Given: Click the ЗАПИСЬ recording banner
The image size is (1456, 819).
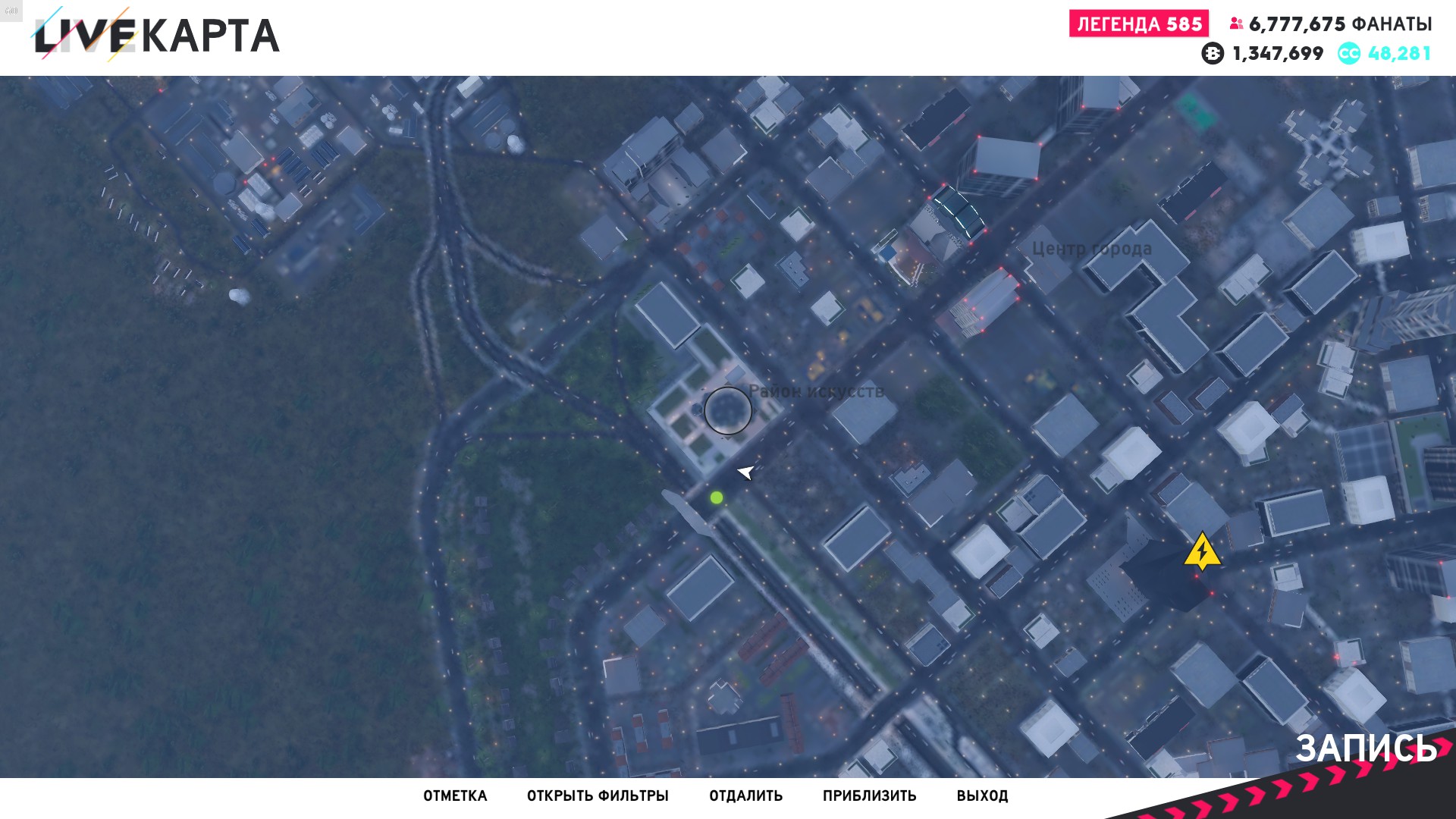Looking at the screenshot, I should point(1366,748).
